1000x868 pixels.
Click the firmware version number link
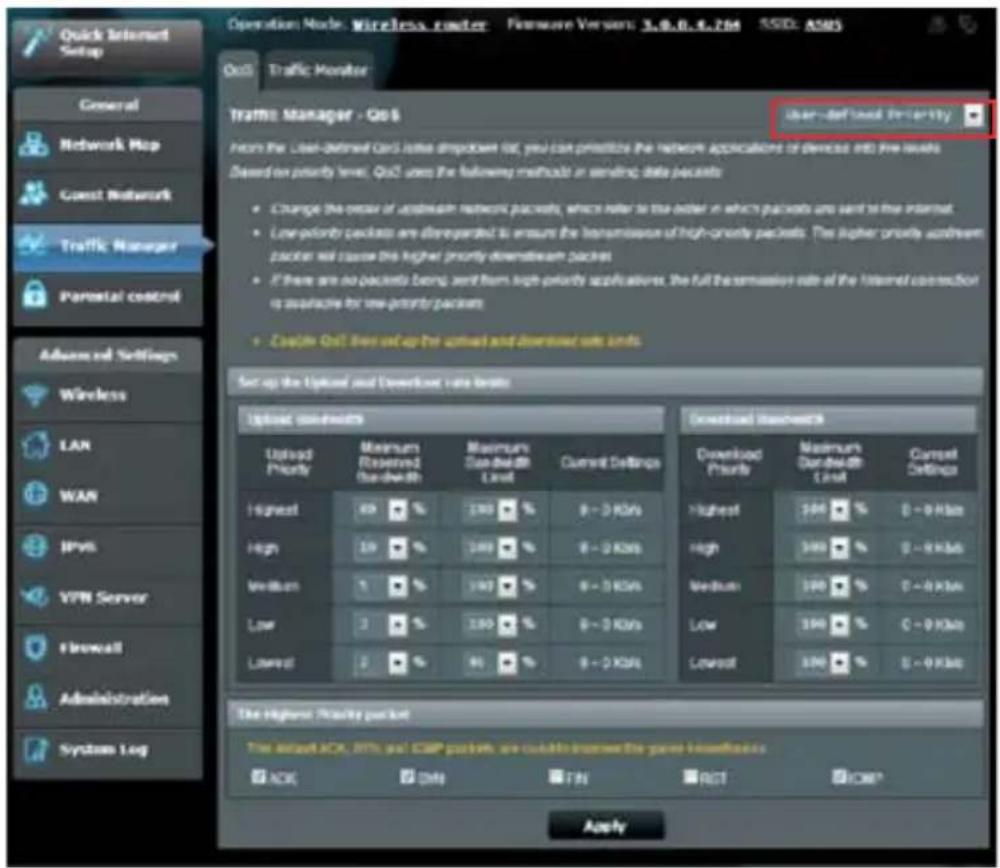(691, 25)
